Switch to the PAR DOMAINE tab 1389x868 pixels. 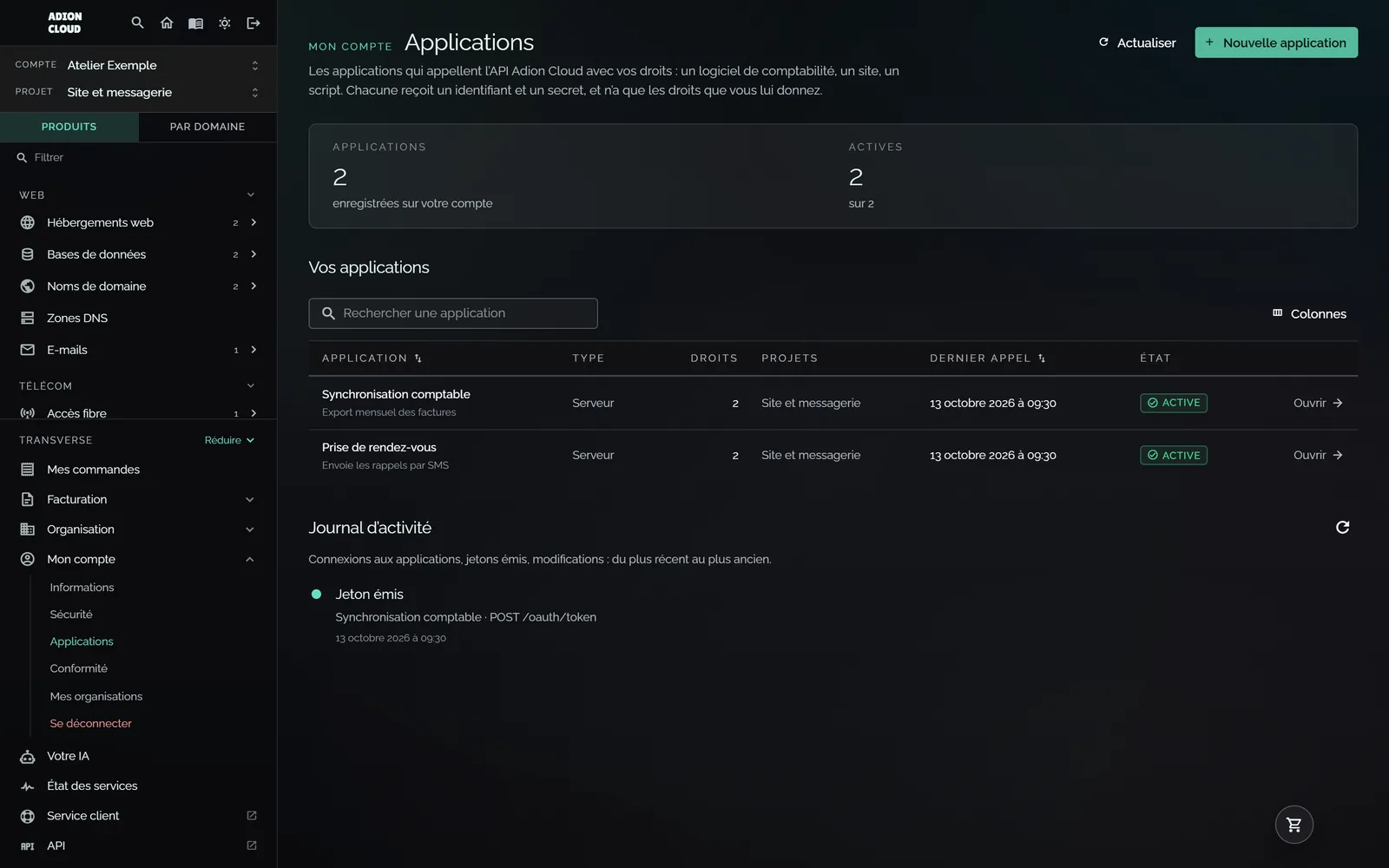coord(207,127)
